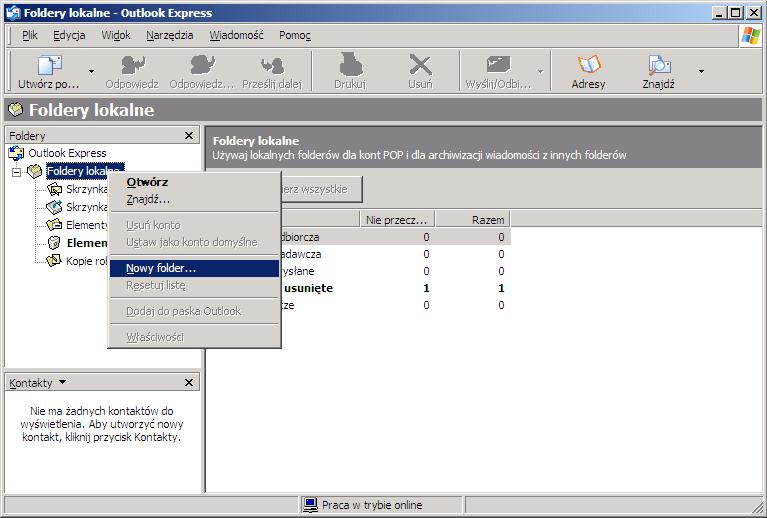Viewport: 767px width, 518px height.
Task: Click the Nie przeczytane column header
Action: 397,220
